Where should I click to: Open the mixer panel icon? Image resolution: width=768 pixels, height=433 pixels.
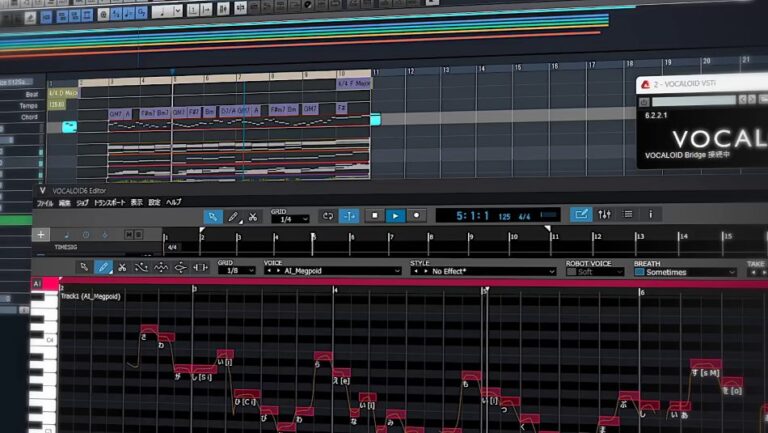[x=604, y=214]
